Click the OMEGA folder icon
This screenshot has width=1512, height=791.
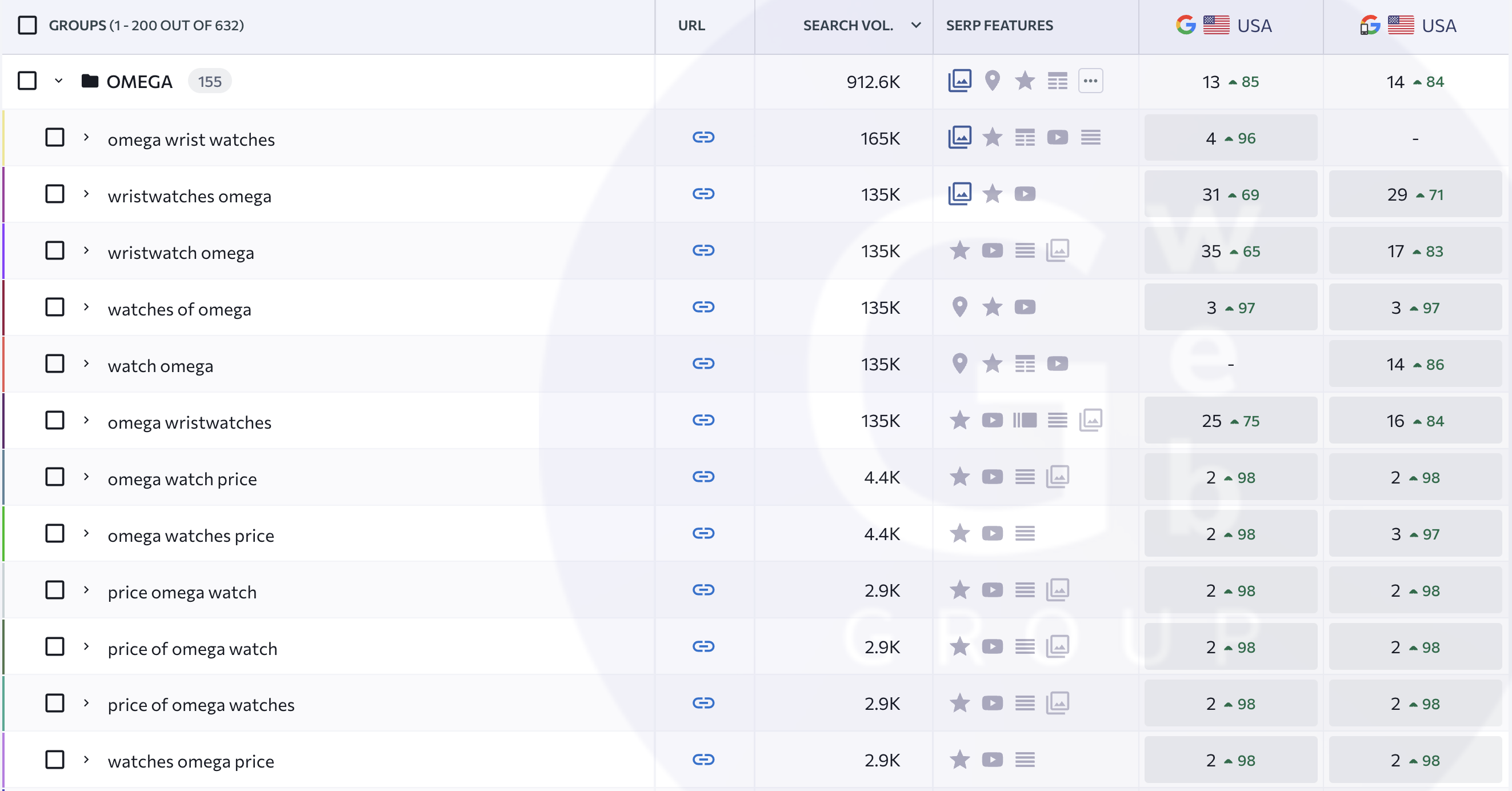click(x=89, y=81)
